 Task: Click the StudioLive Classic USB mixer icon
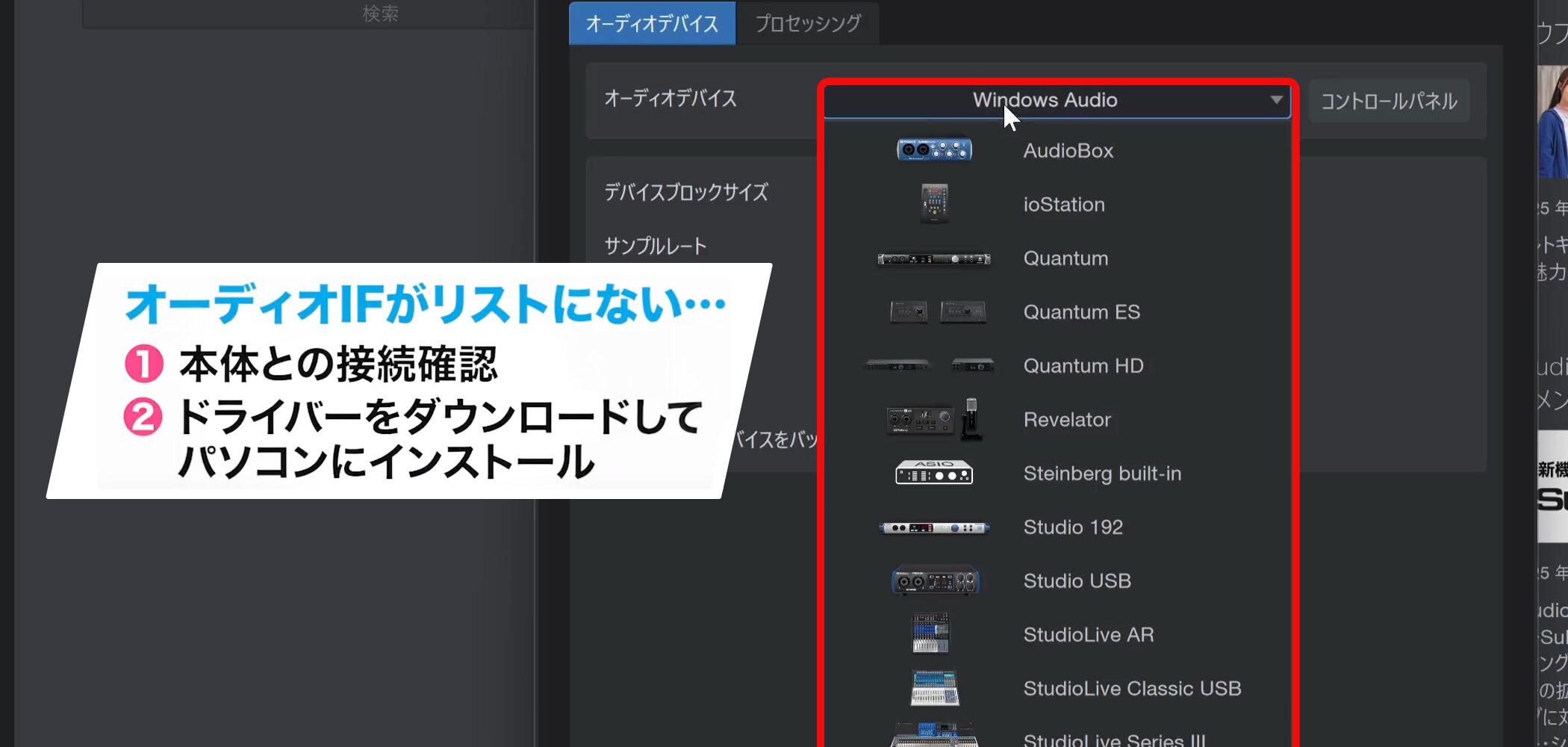click(934, 688)
